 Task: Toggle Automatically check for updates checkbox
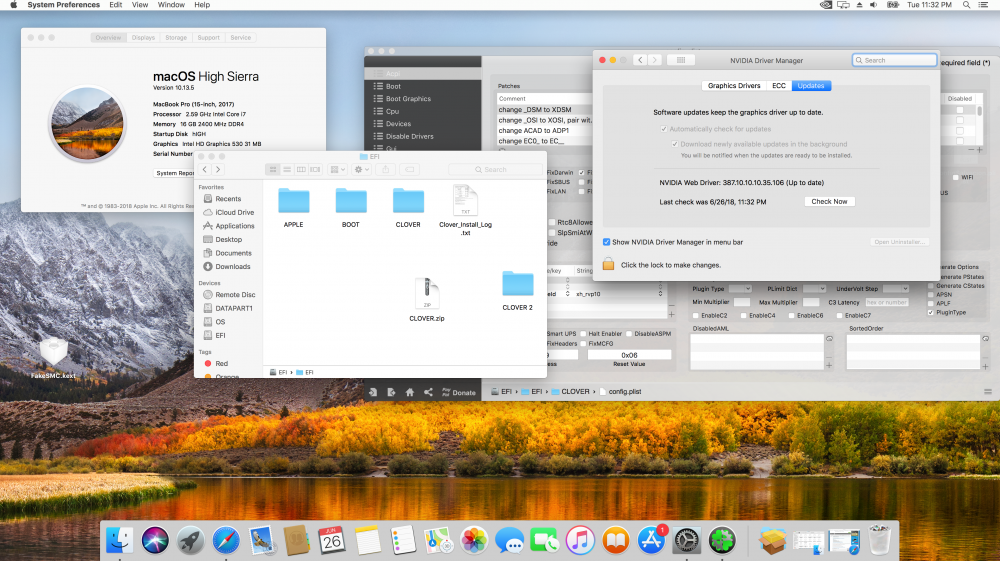tap(664, 129)
